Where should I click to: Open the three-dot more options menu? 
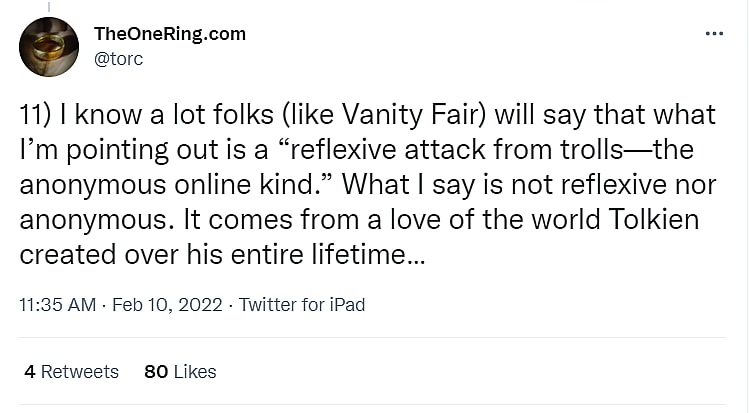click(x=714, y=33)
